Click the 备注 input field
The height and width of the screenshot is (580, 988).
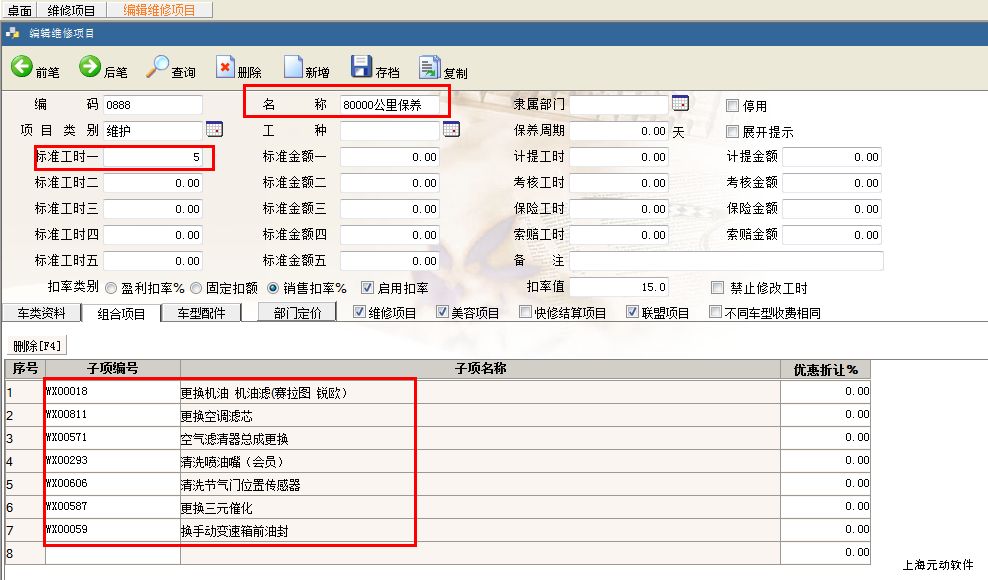tap(726, 261)
